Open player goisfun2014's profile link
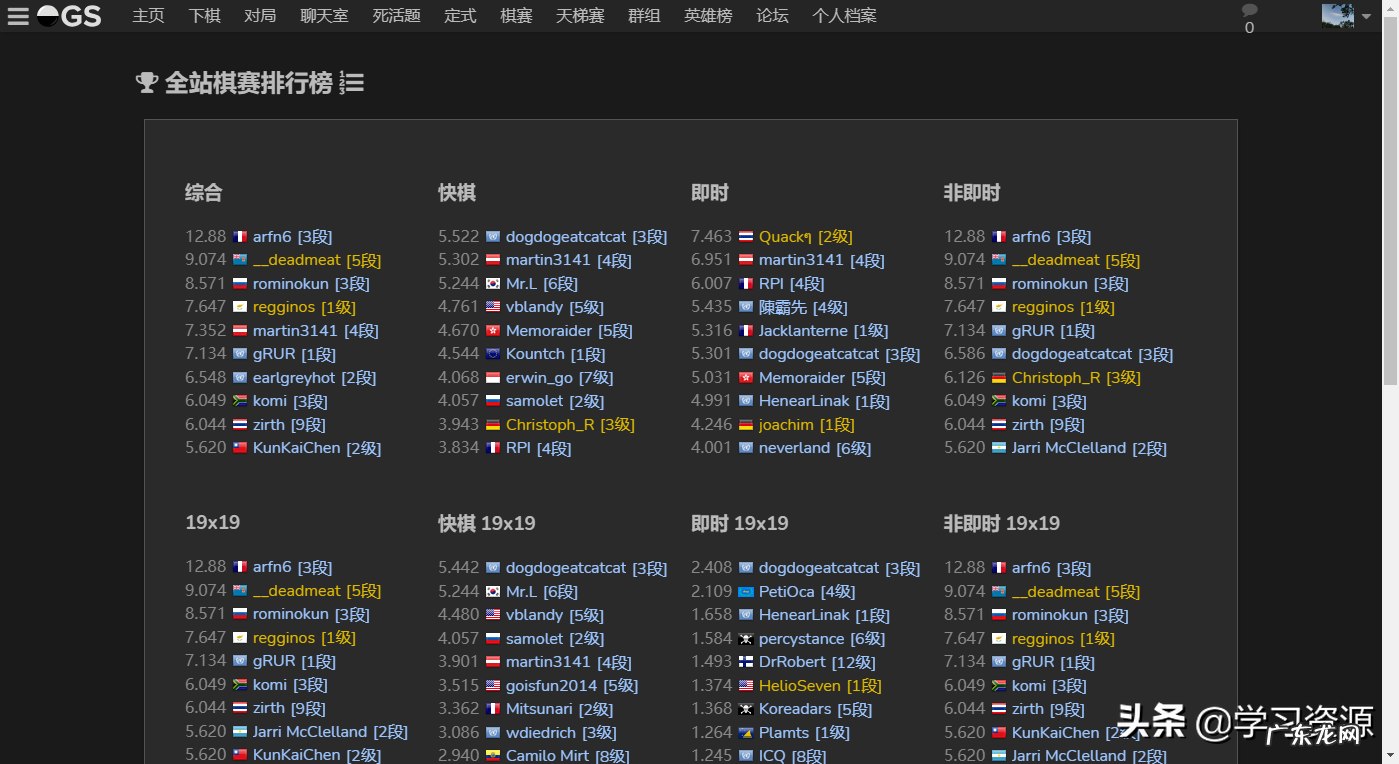This screenshot has height=764, width=1399. [572, 686]
